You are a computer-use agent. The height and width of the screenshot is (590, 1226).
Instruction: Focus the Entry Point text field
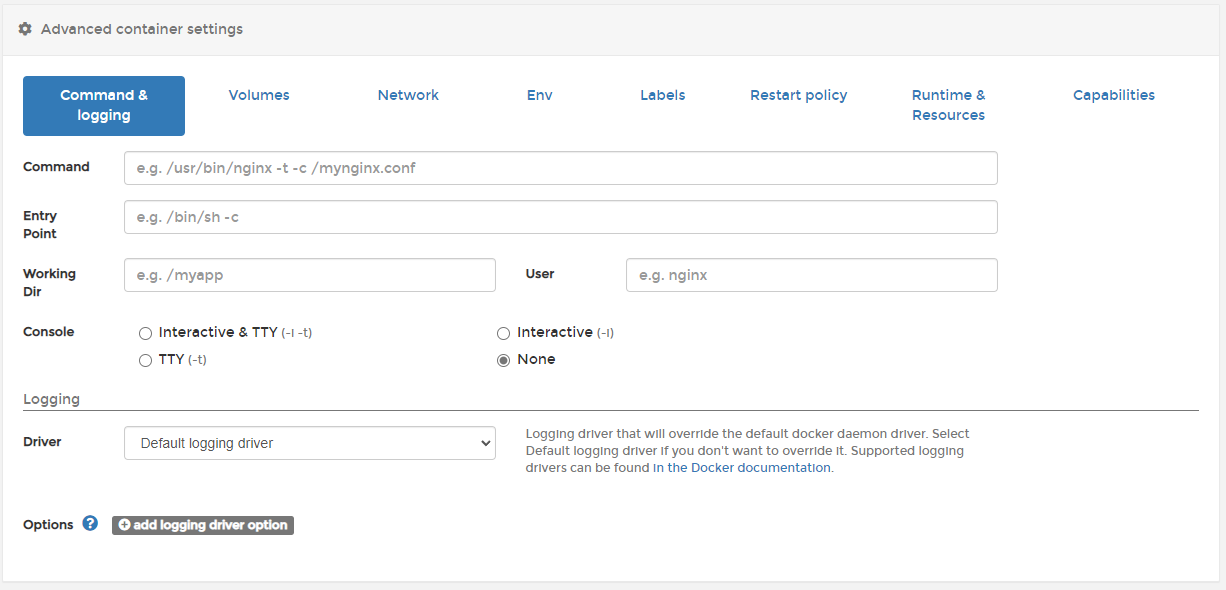(x=560, y=217)
